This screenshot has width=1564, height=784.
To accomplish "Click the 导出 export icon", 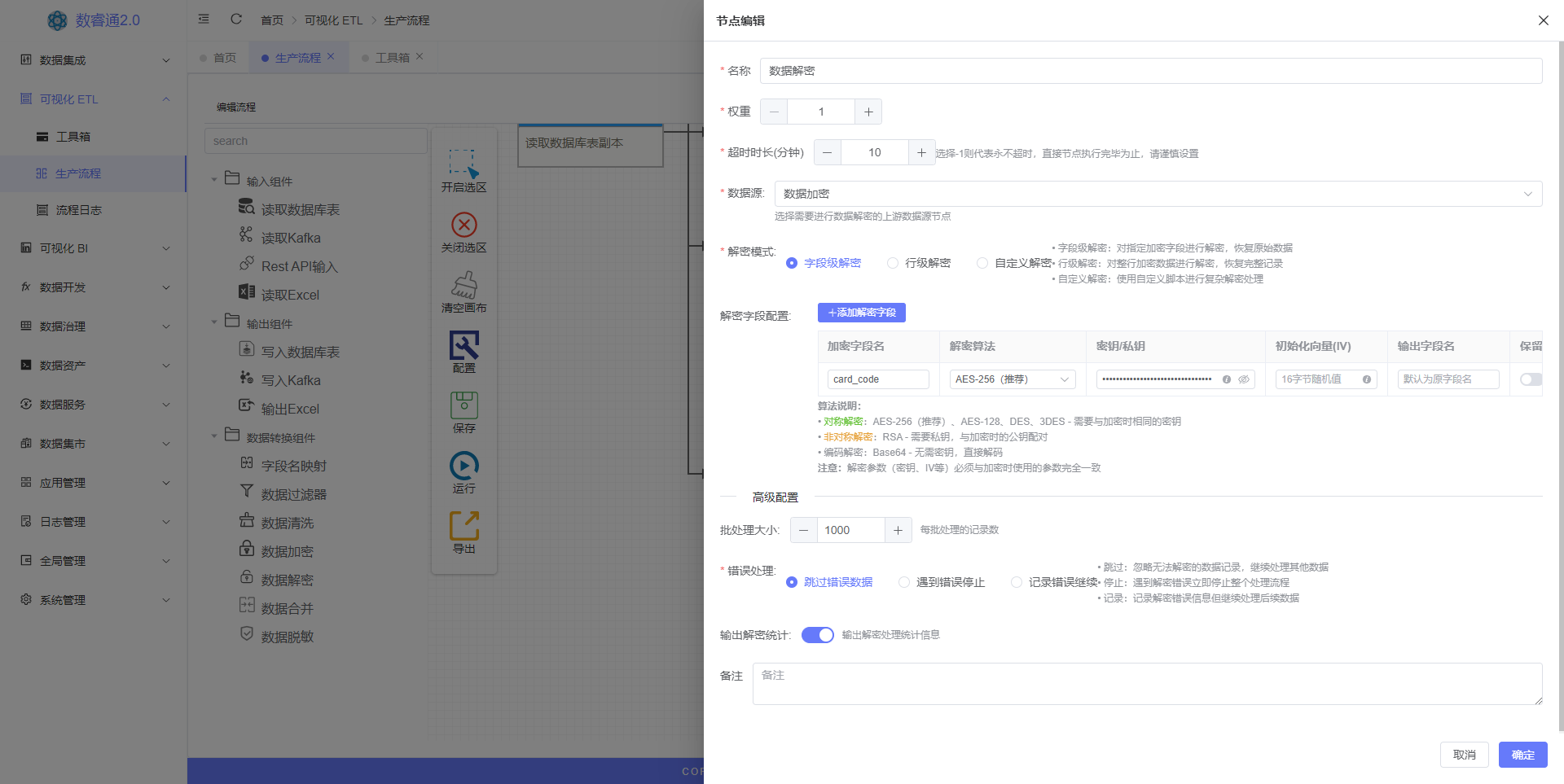I will [x=463, y=526].
